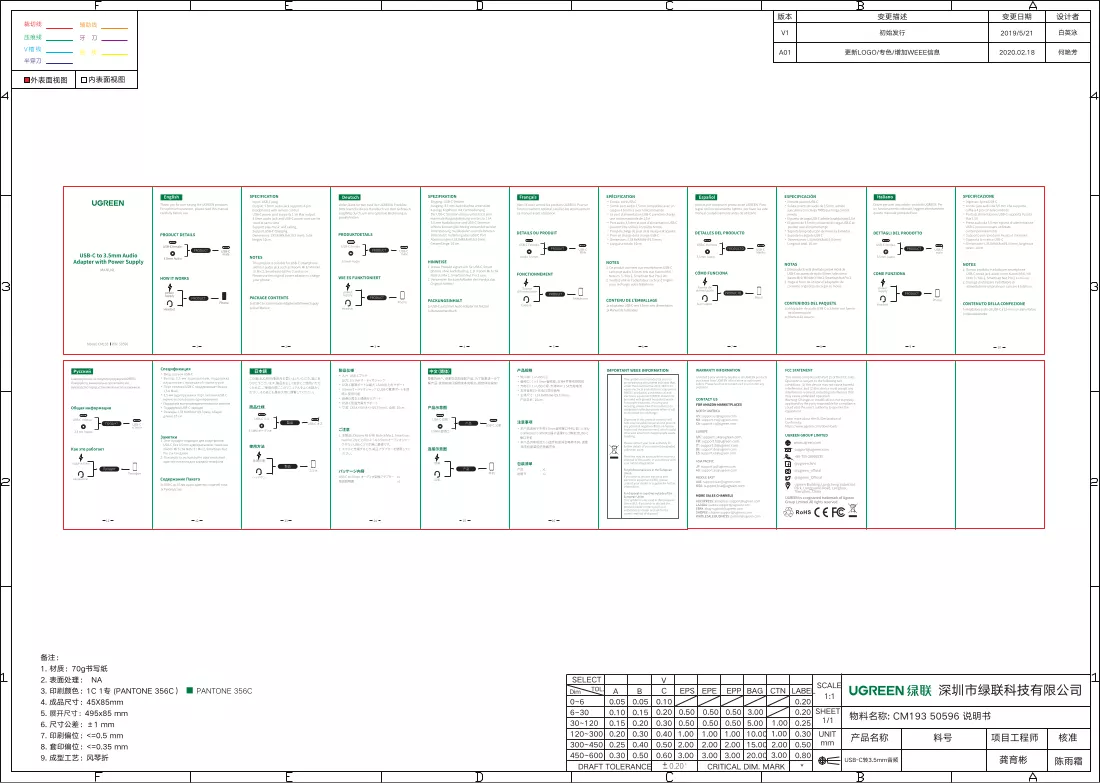This screenshot has height=783, width=1100.
Task: Click the green English language tag
Action: click(x=171, y=197)
